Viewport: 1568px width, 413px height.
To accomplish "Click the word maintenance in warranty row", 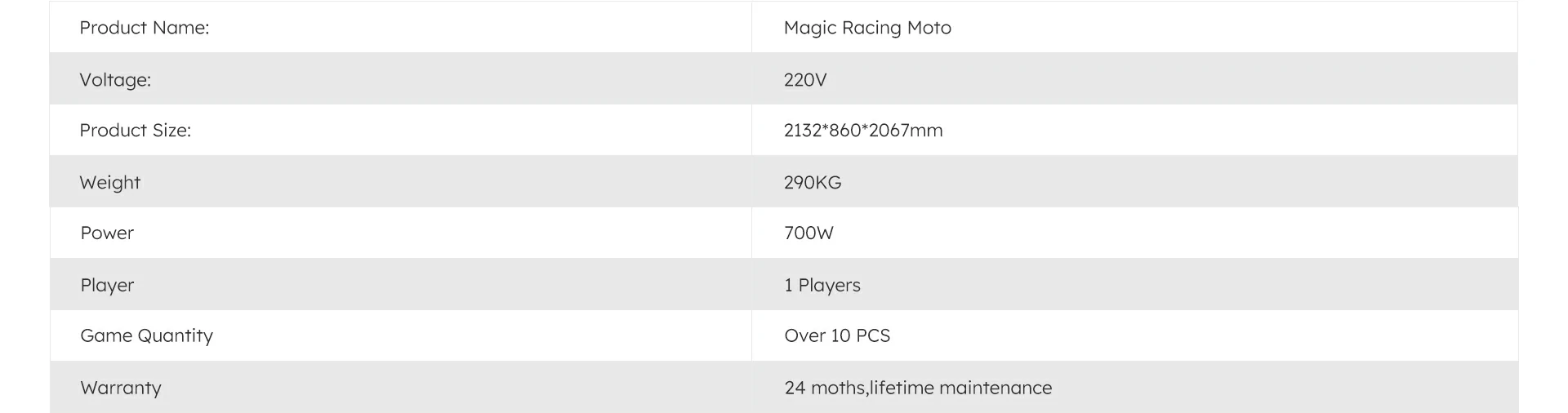I will pyautogui.click(x=996, y=388).
